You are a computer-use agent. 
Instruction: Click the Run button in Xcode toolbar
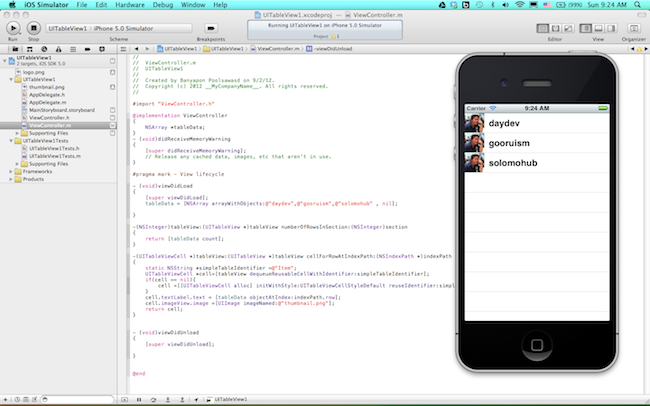pos(13,28)
